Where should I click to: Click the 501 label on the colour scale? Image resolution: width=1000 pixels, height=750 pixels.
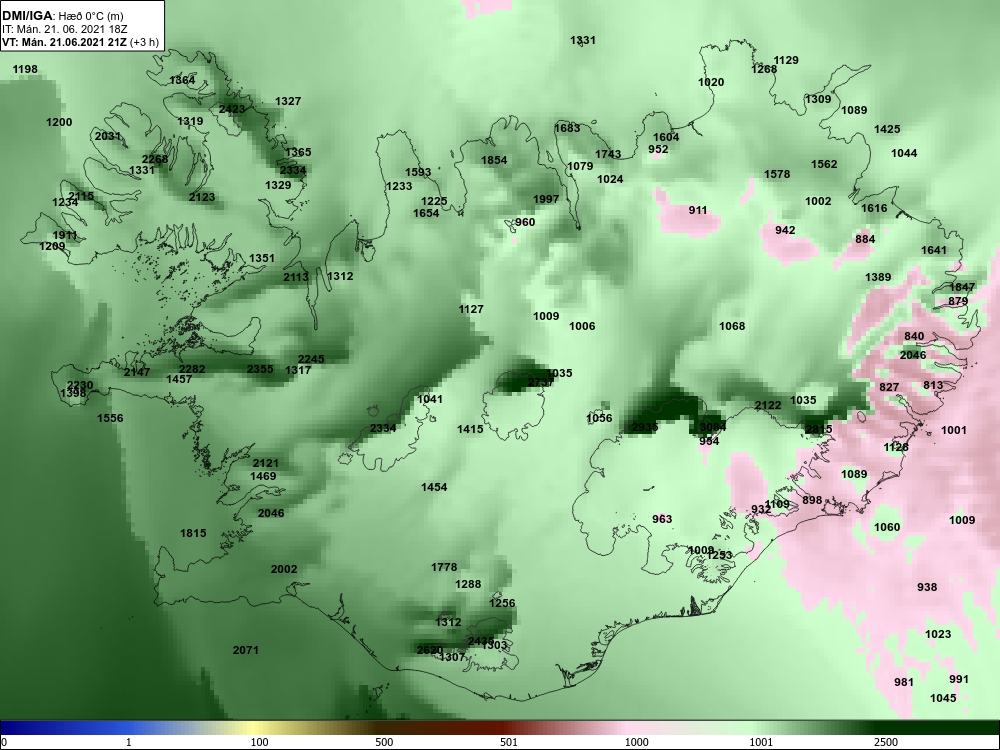click(x=508, y=742)
